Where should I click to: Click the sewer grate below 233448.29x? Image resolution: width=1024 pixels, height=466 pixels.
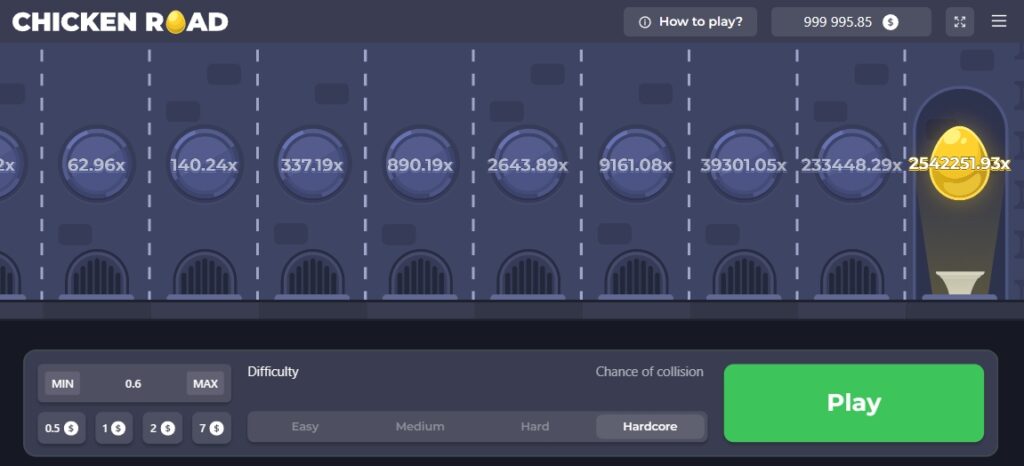(x=852, y=274)
